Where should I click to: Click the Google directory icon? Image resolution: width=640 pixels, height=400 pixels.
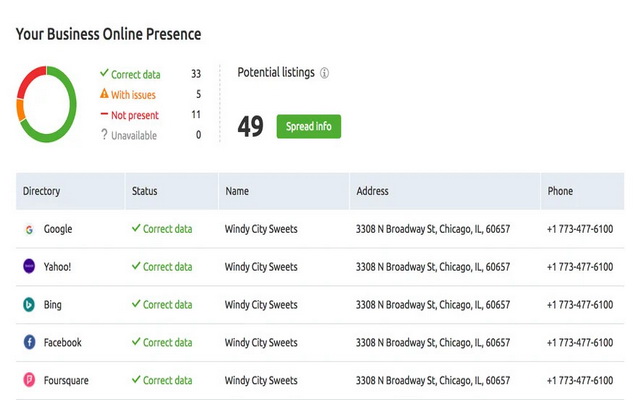tap(29, 229)
